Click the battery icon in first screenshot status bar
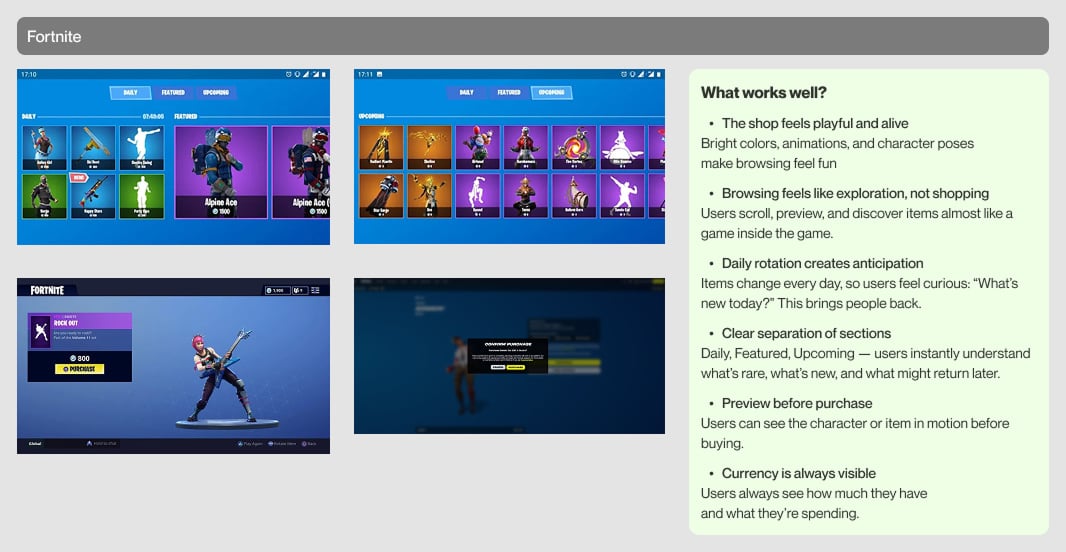 324,74
